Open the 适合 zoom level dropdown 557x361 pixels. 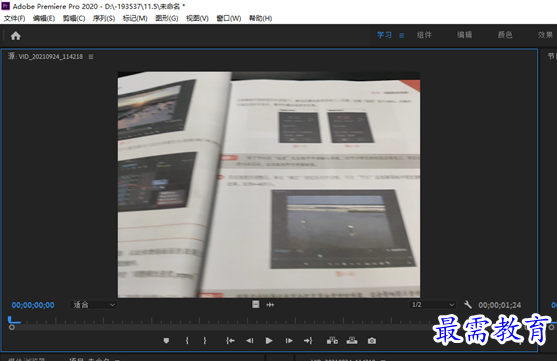93,305
